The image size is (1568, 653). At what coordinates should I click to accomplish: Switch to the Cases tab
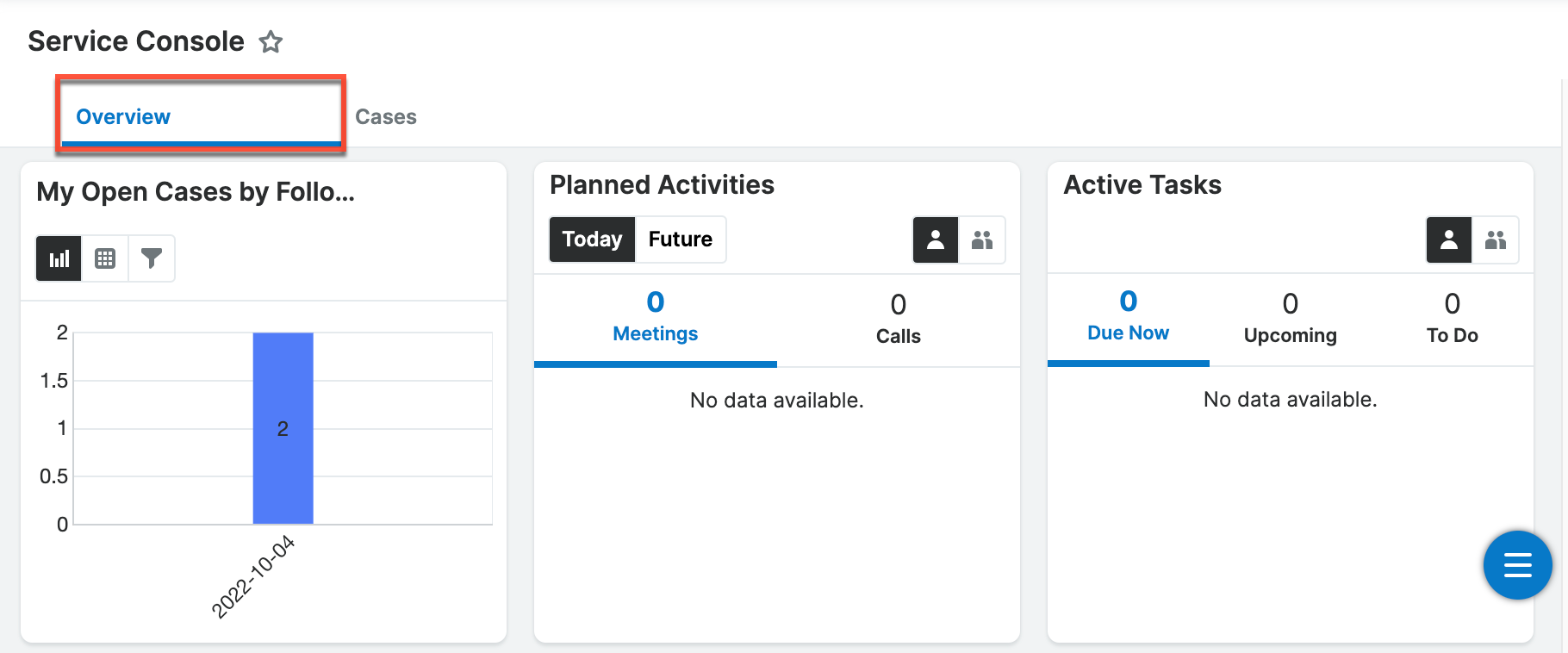385,116
